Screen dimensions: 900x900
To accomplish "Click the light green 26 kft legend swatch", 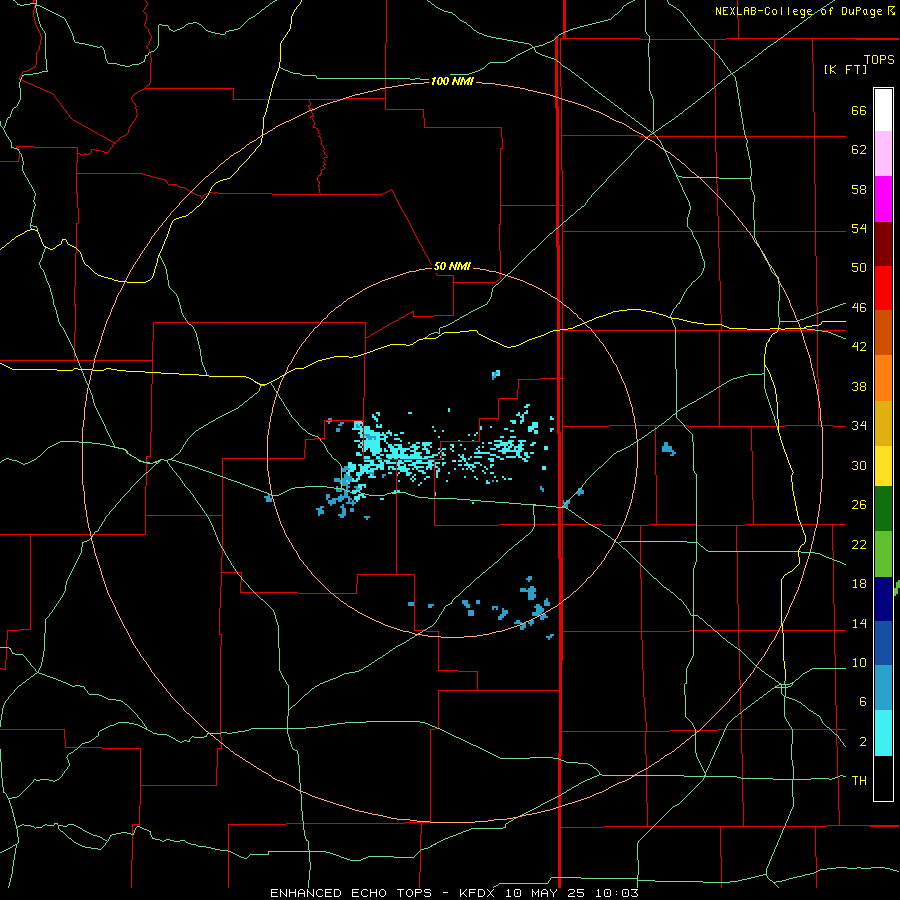I will tap(883, 554).
